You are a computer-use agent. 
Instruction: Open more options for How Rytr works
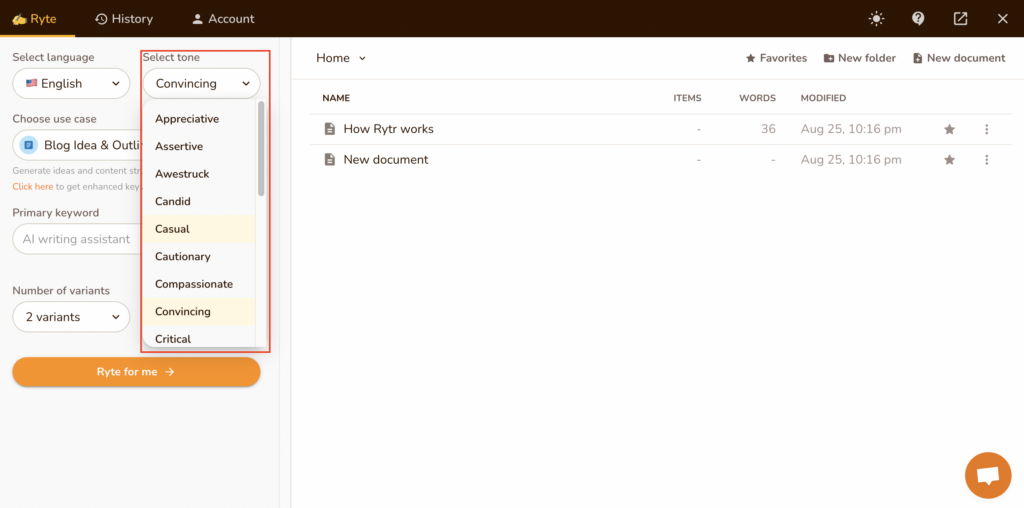coord(986,129)
